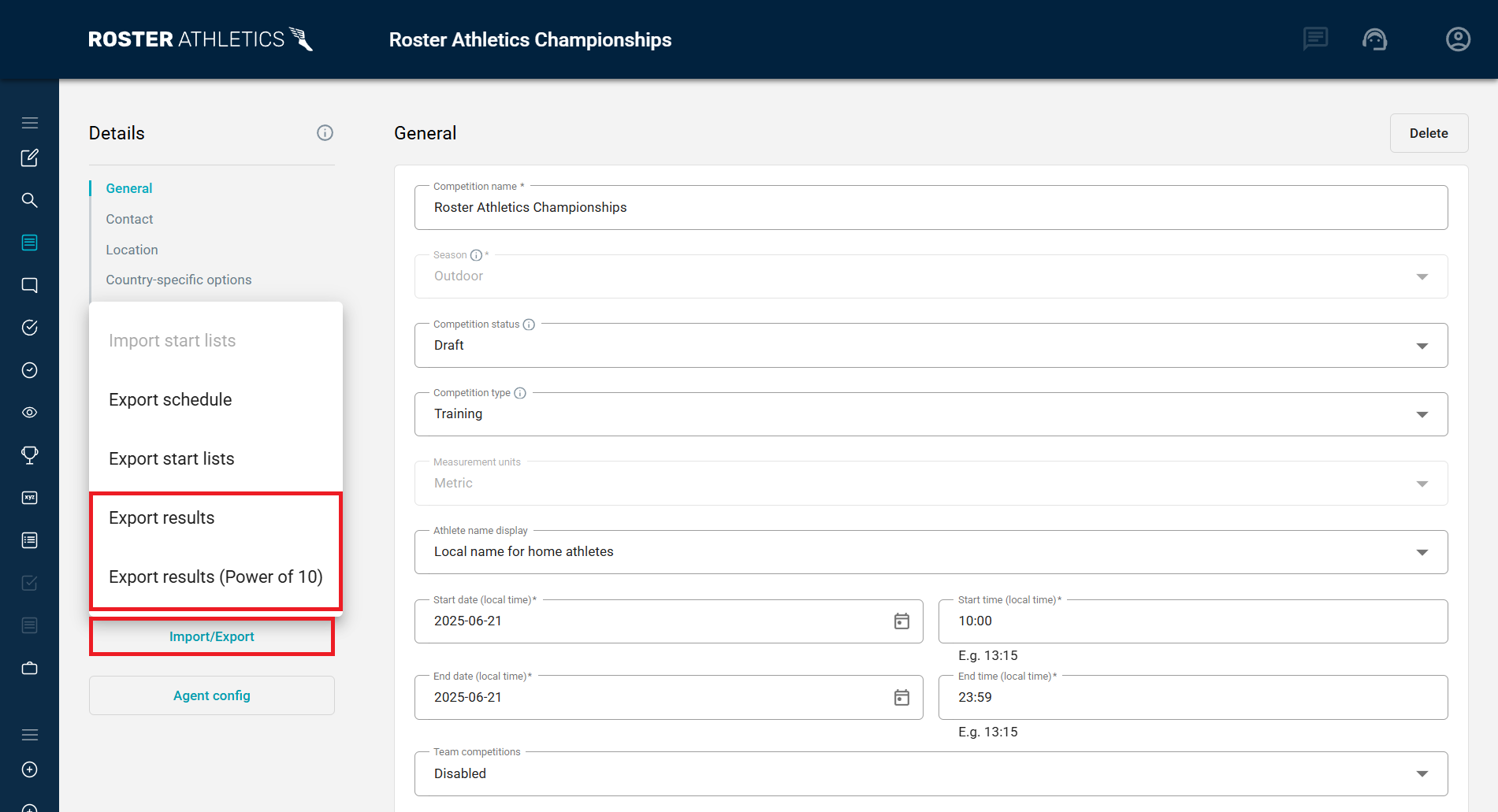Choose Export results (Power of 10)
The height and width of the screenshot is (812, 1498).
tap(216, 577)
